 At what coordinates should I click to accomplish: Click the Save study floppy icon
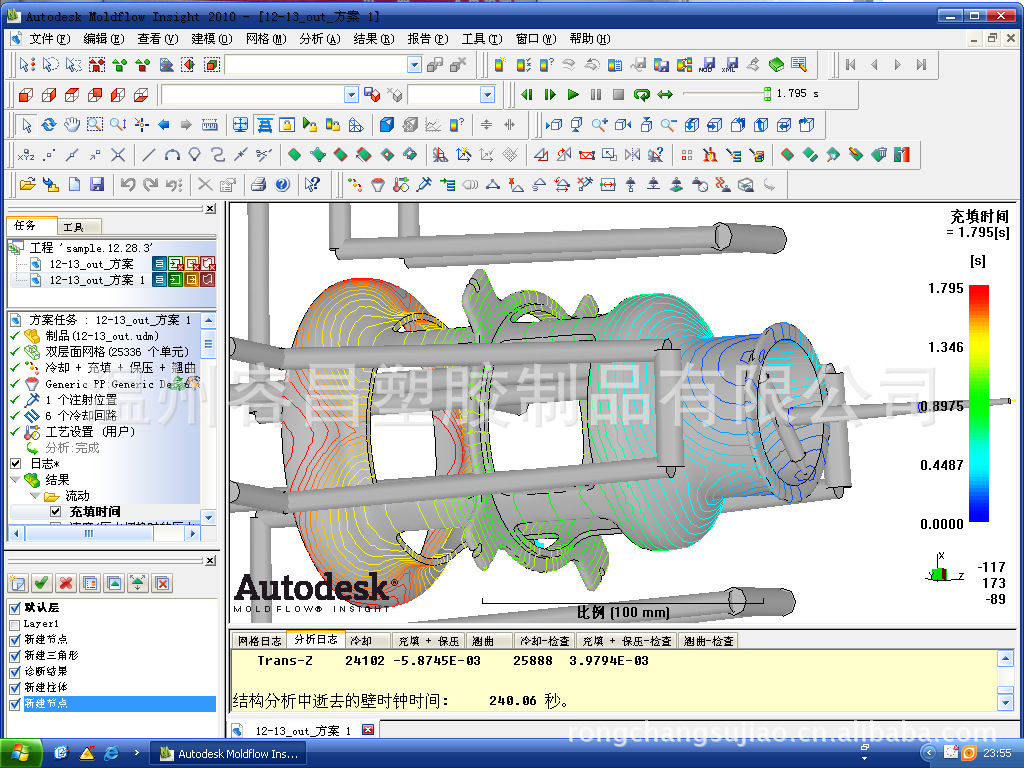(x=97, y=185)
